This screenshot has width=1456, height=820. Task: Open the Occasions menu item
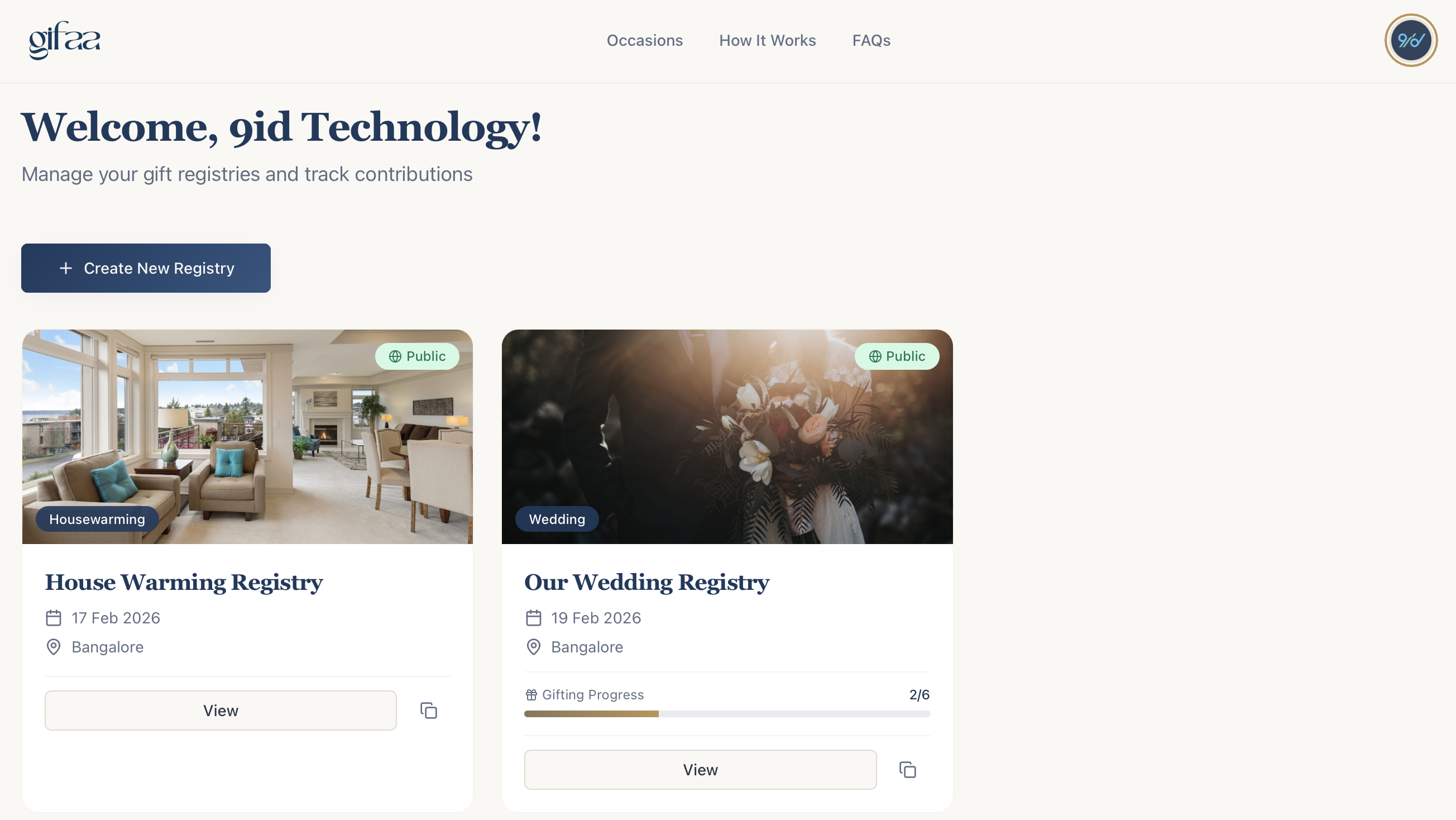coord(645,41)
